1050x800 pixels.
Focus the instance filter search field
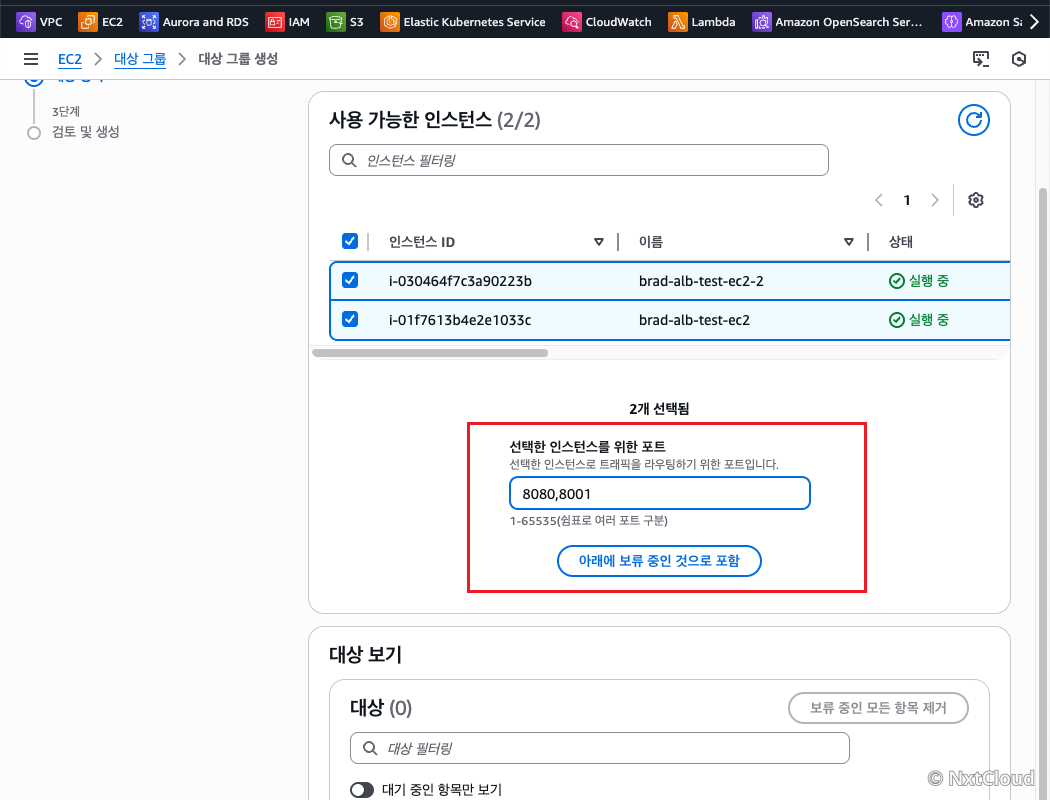pyautogui.click(x=579, y=160)
